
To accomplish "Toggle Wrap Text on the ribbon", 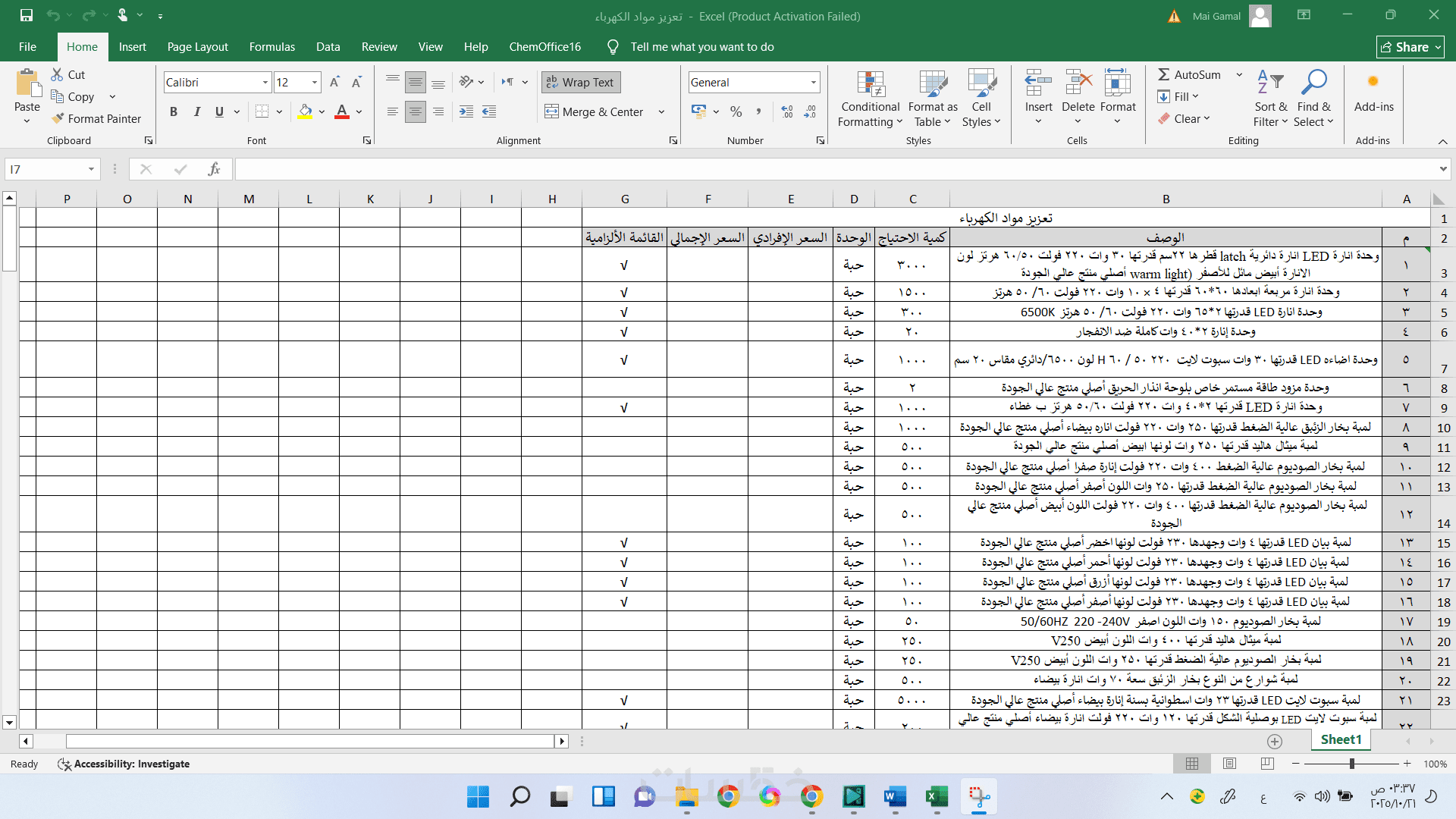I will [x=581, y=82].
